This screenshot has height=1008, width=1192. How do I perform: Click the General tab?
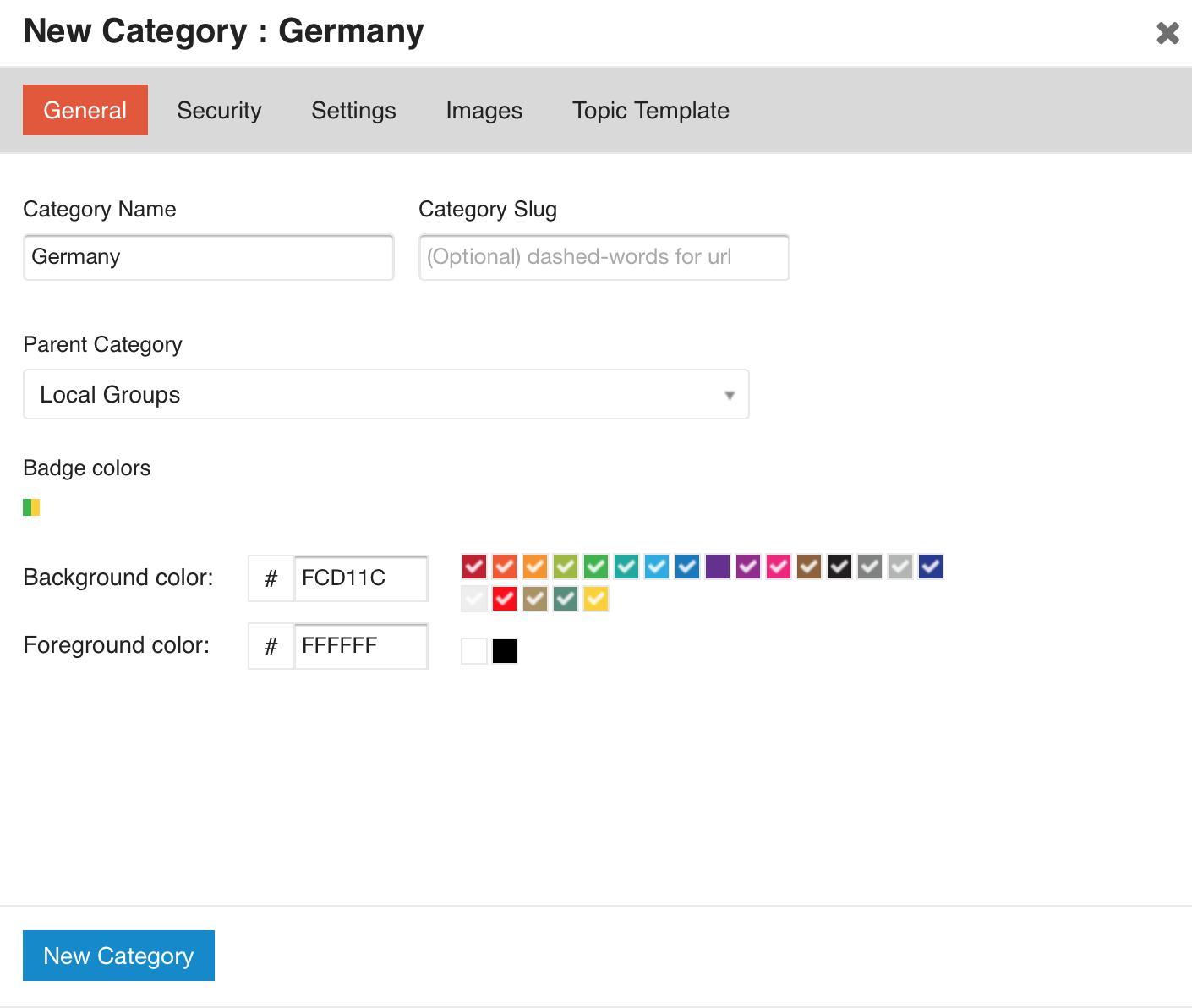pyautogui.click(x=85, y=111)
